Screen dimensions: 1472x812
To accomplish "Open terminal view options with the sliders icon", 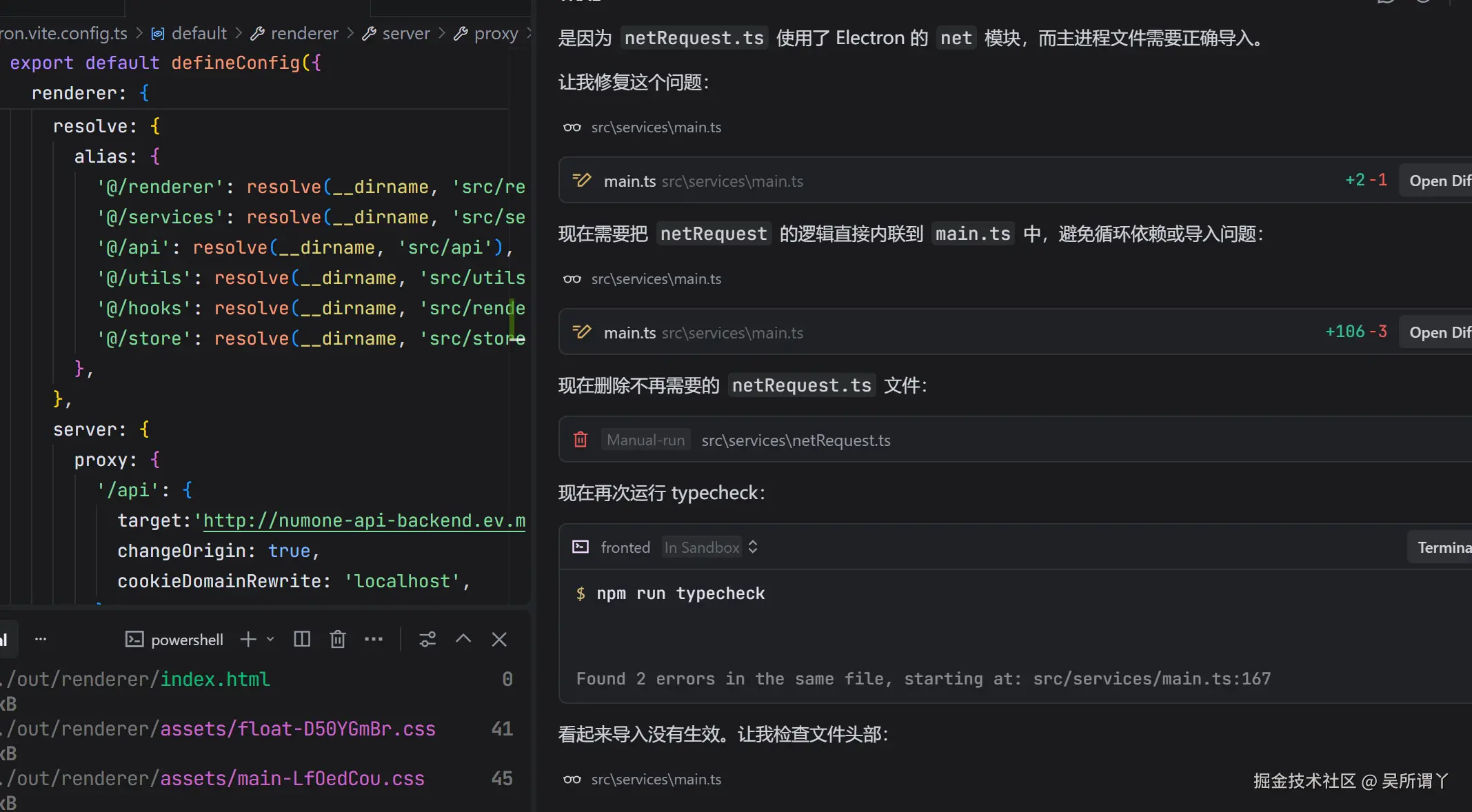I will coord(427,639).
